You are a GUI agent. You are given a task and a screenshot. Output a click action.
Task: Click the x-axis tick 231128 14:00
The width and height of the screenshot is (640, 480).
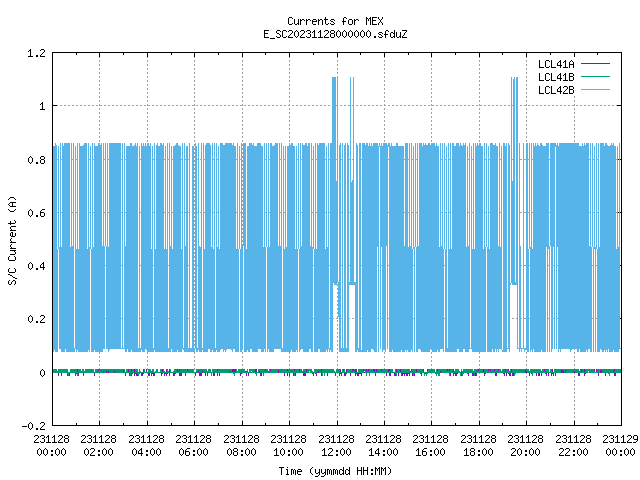tap(383, 446)
